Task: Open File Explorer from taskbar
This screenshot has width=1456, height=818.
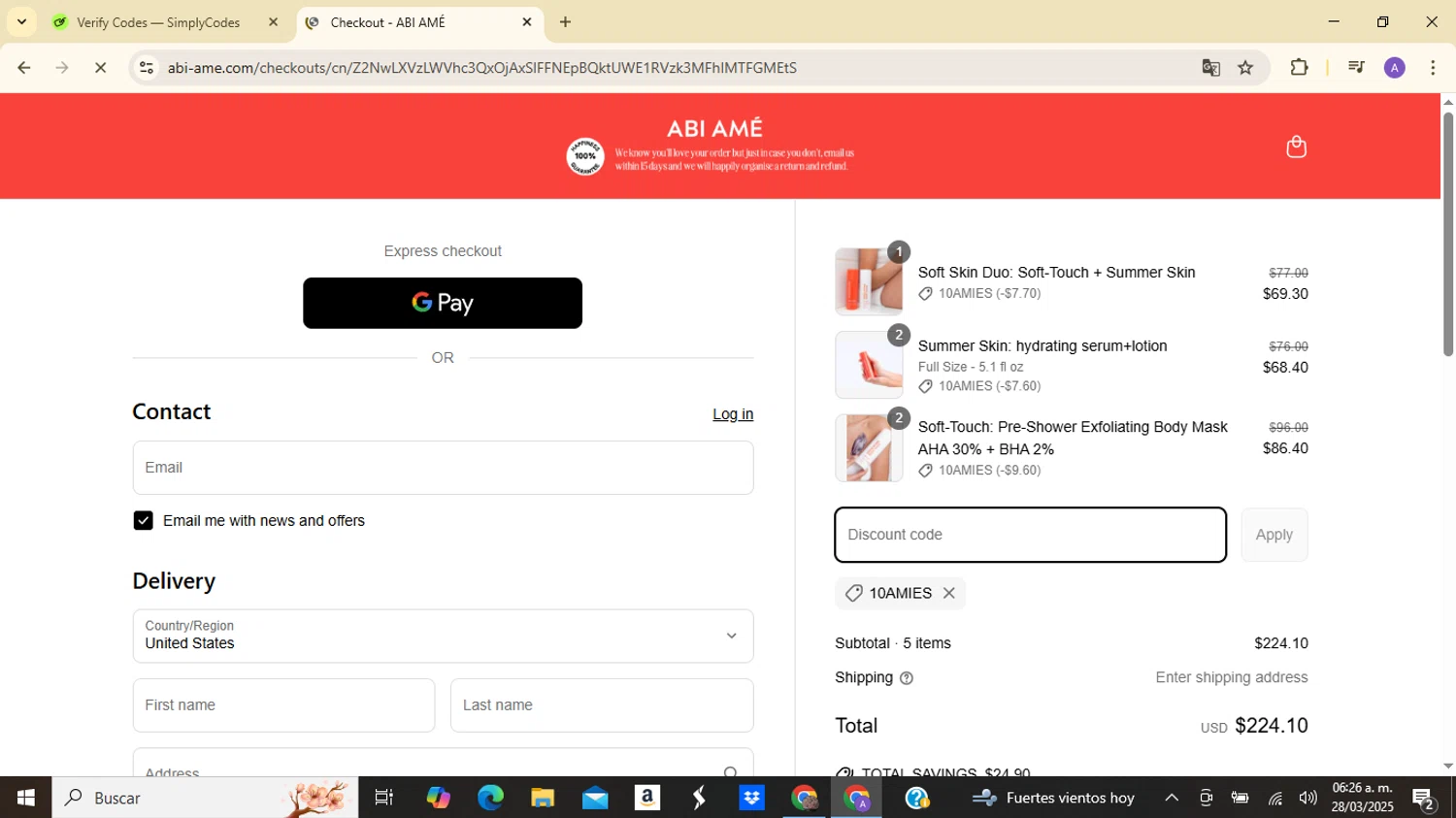Action: pyautogui.click(x=543, y=798)
